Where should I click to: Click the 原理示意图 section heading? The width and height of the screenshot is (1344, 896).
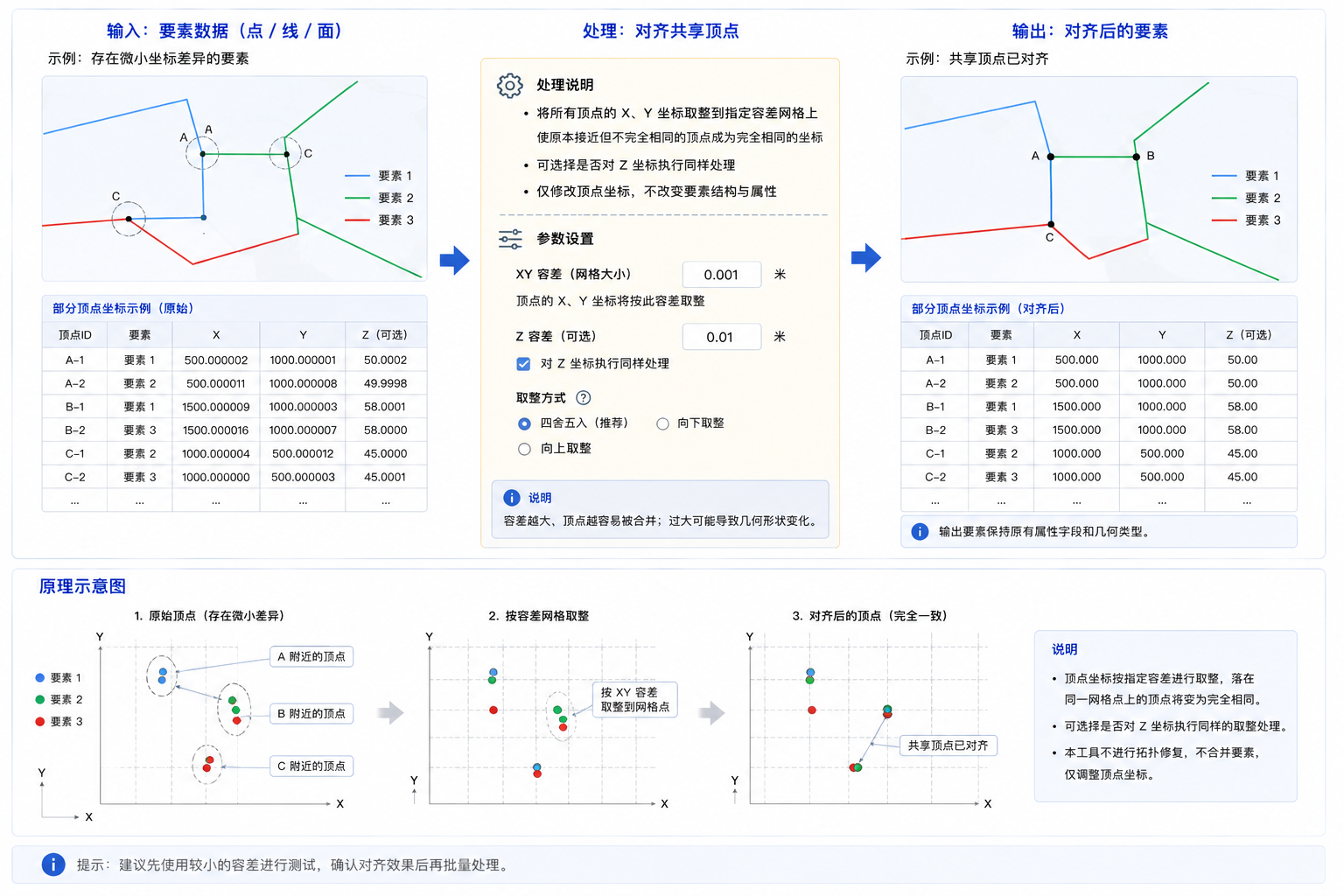click(x=82, y=586)
